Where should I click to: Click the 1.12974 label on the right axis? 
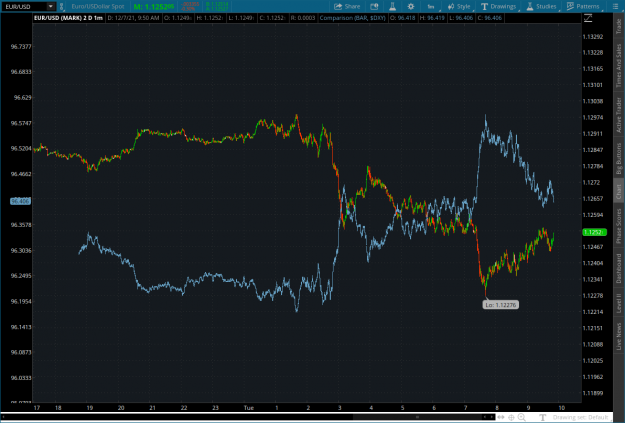pyautogui.click(x=593, y=118)
